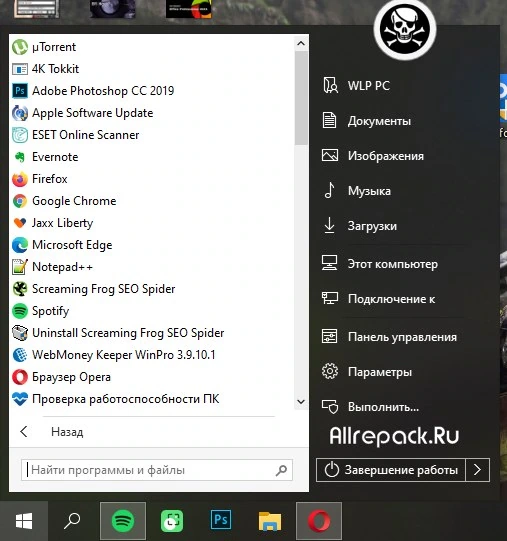Open File Explorer from the taskbar

coord(270,521)
